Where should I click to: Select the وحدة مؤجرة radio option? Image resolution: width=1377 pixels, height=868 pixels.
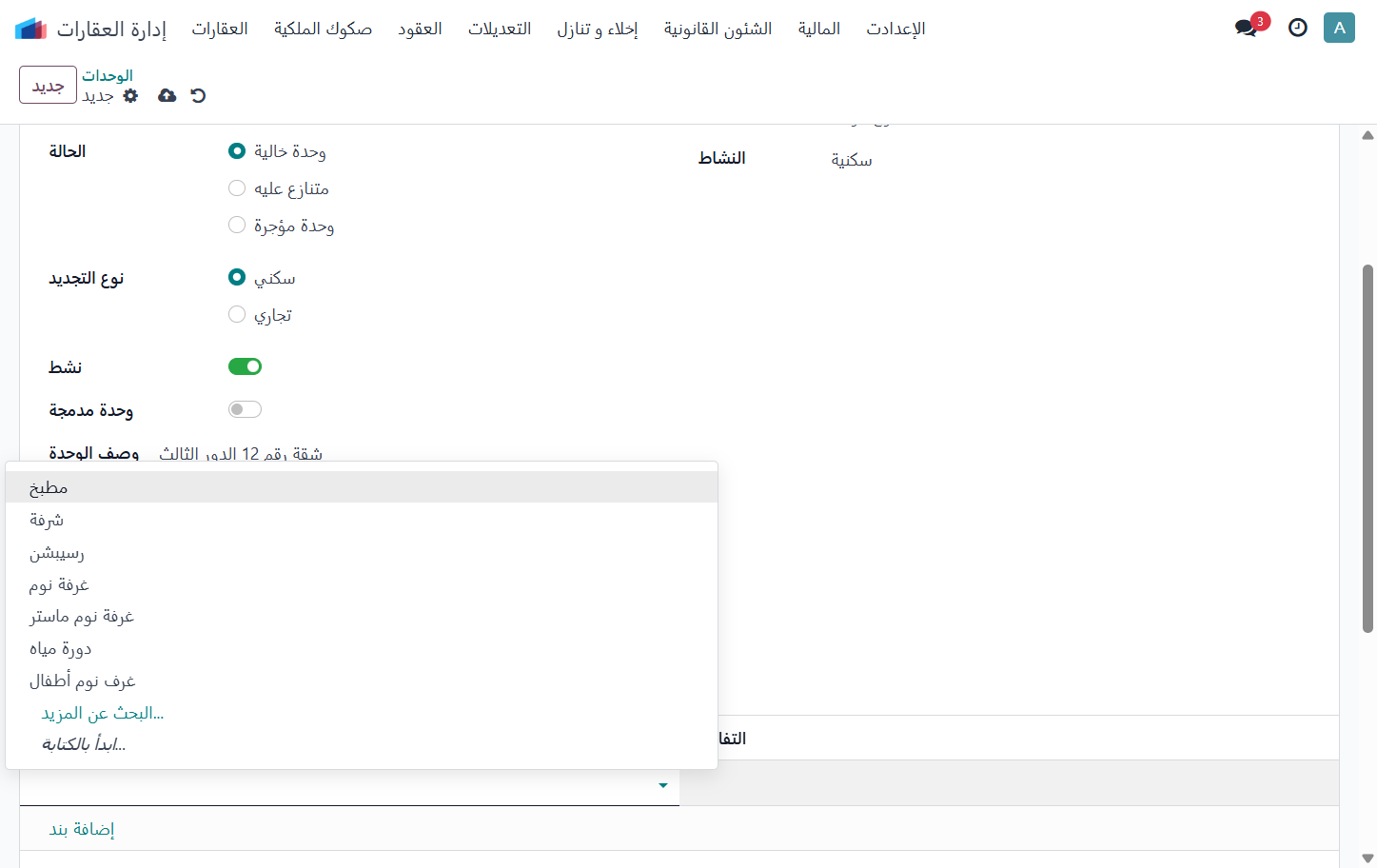[x=237, y=225]
